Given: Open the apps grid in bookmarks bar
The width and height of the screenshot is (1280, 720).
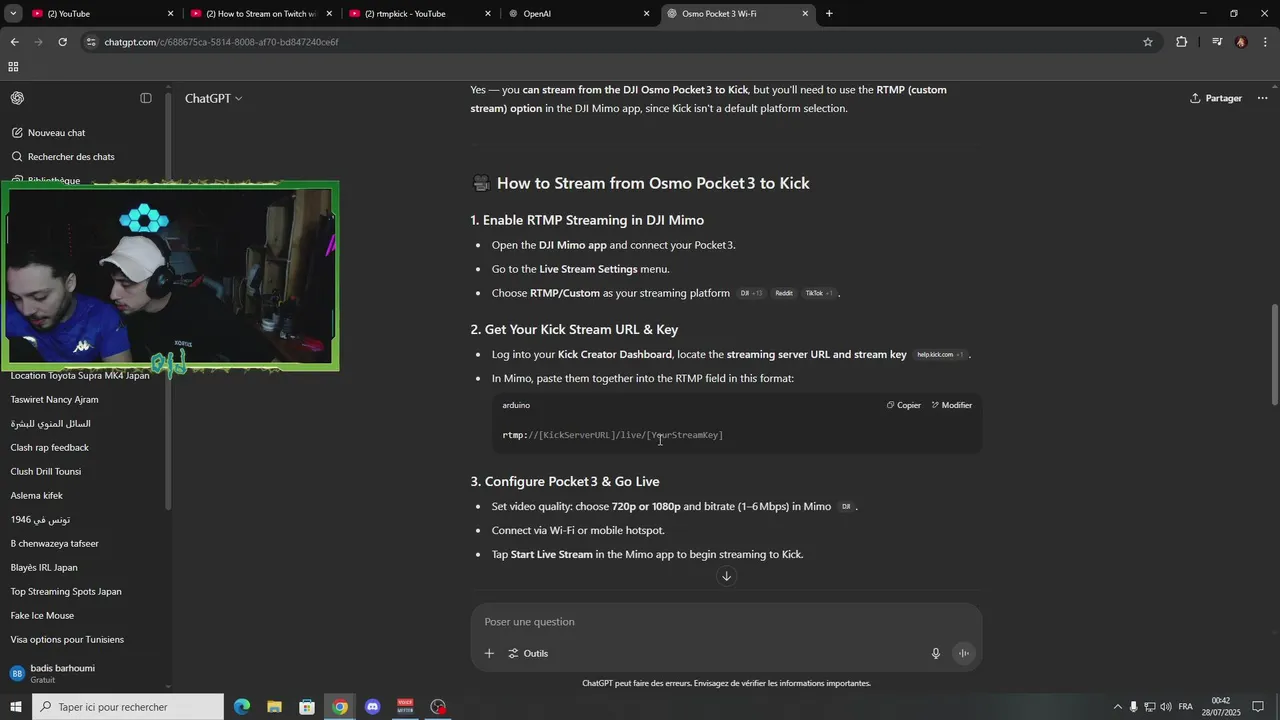Looking at the screenshot, I should pyautogui.click(x=13, y=67).
